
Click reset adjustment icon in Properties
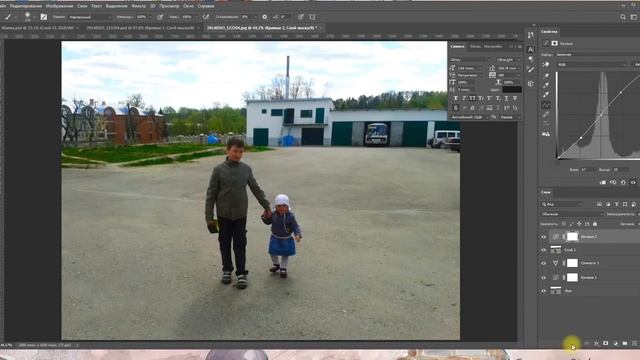623,182
